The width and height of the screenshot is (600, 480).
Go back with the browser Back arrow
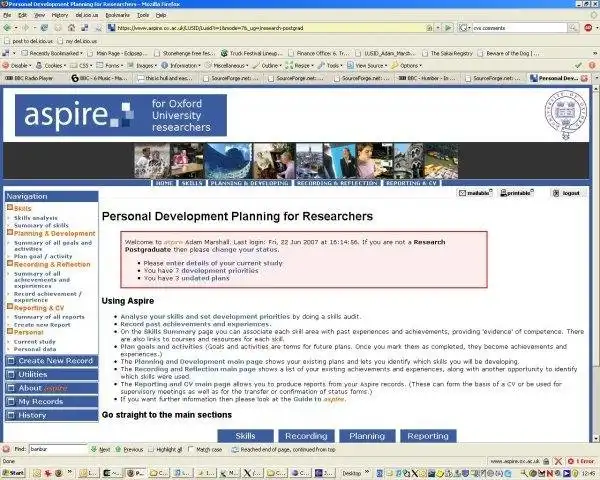pos(7,28)
